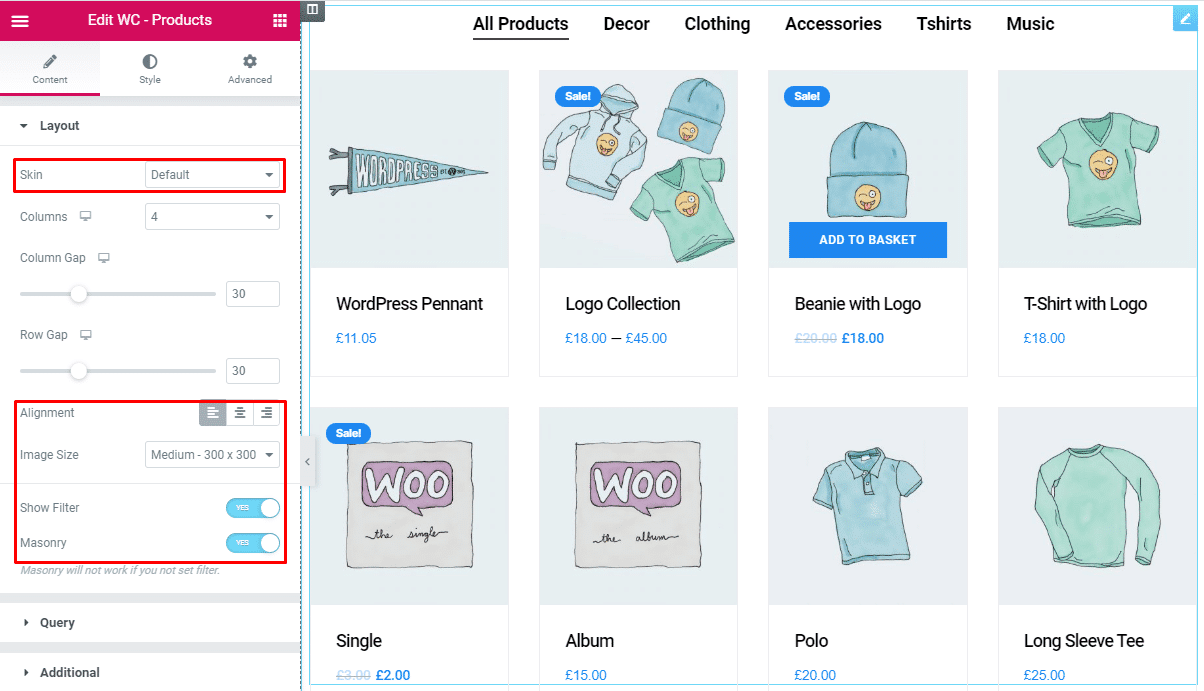This screenshot has height=691, width=1204.
Task: Click the edit pencil icon on widget
Action: click(1184, 18)
